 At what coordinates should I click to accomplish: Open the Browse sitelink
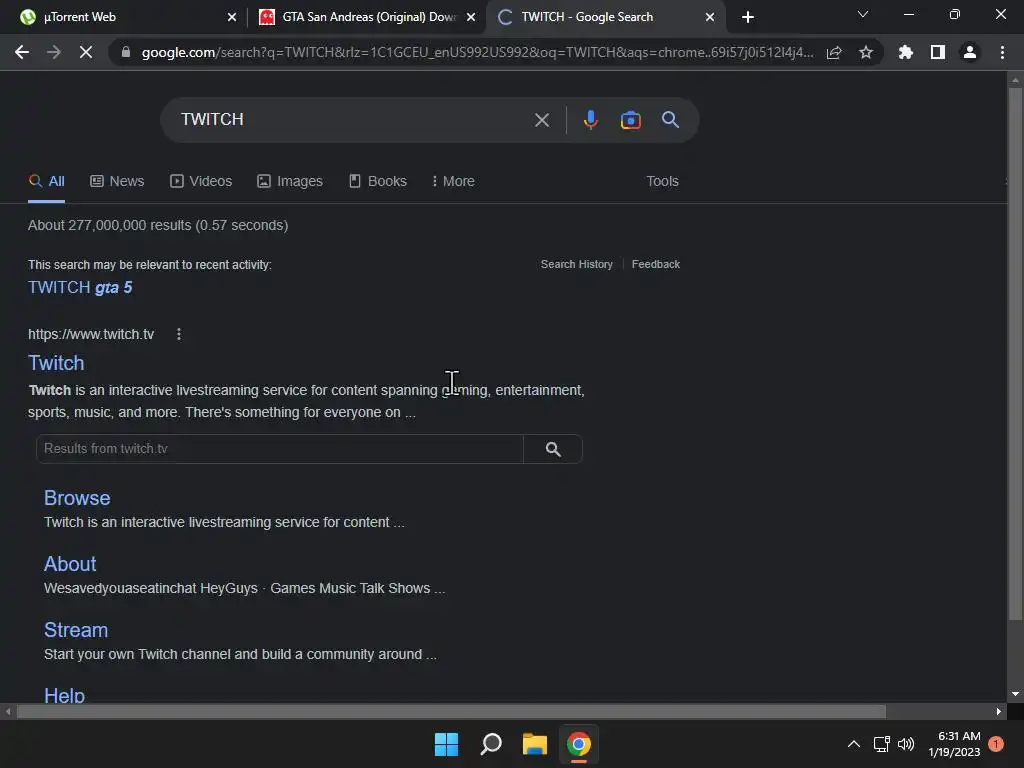(x=77, y=498)
